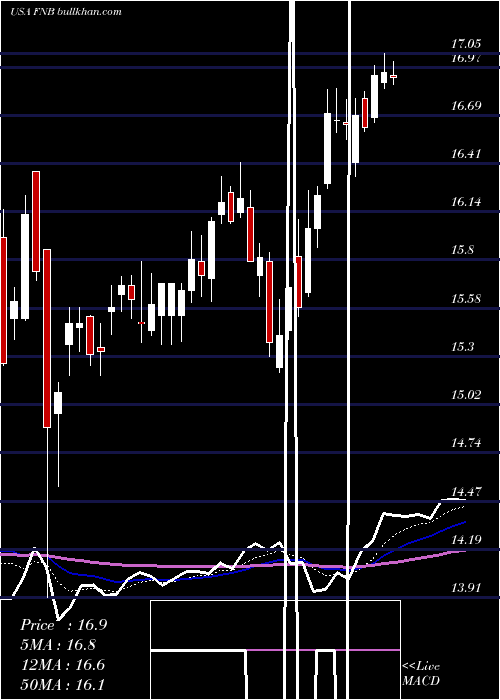Screen dimensions: 500x700
Task: Click the 15.8 price level label
Action: tap(462, 250)
